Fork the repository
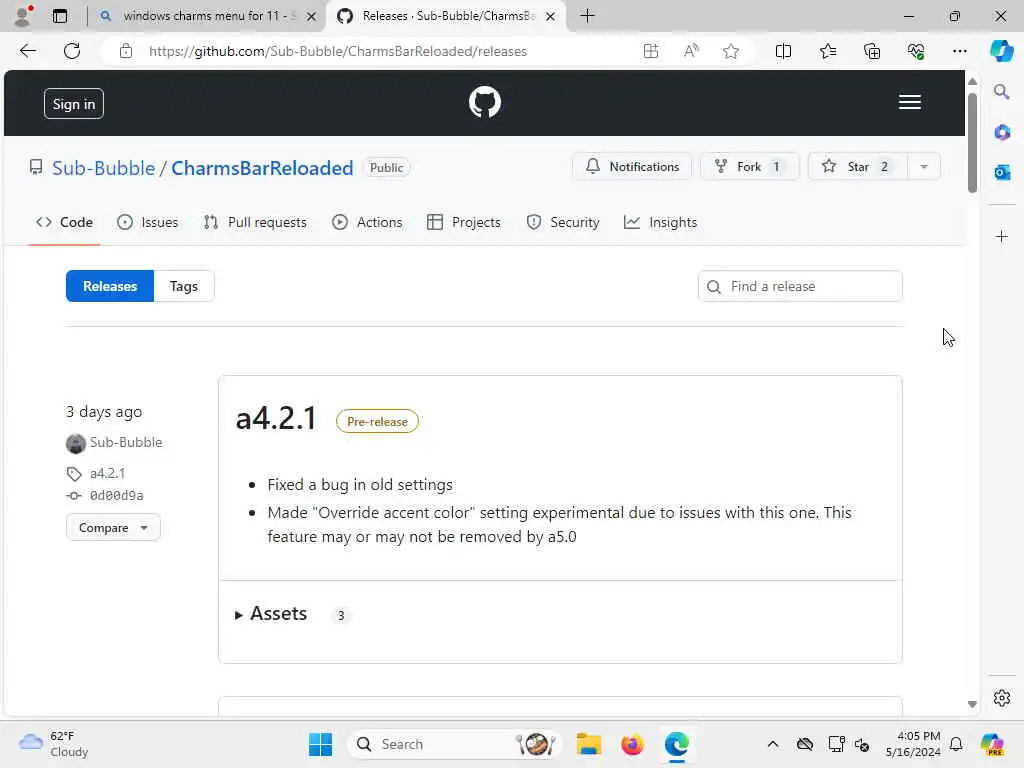Viewport: 1024px width, 768px height. (x=749, y=167)
